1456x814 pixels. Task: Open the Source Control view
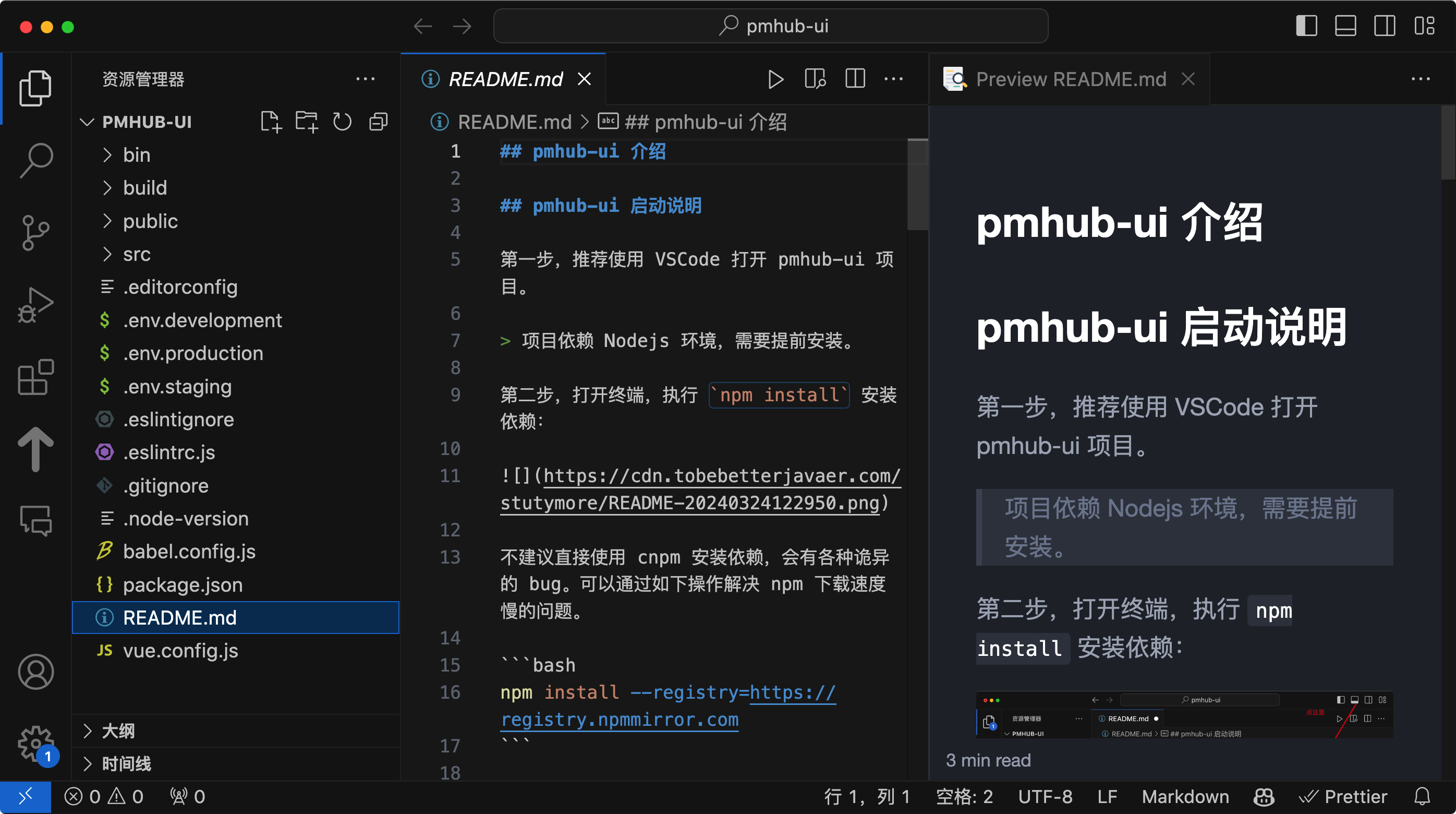pos(35,232)
